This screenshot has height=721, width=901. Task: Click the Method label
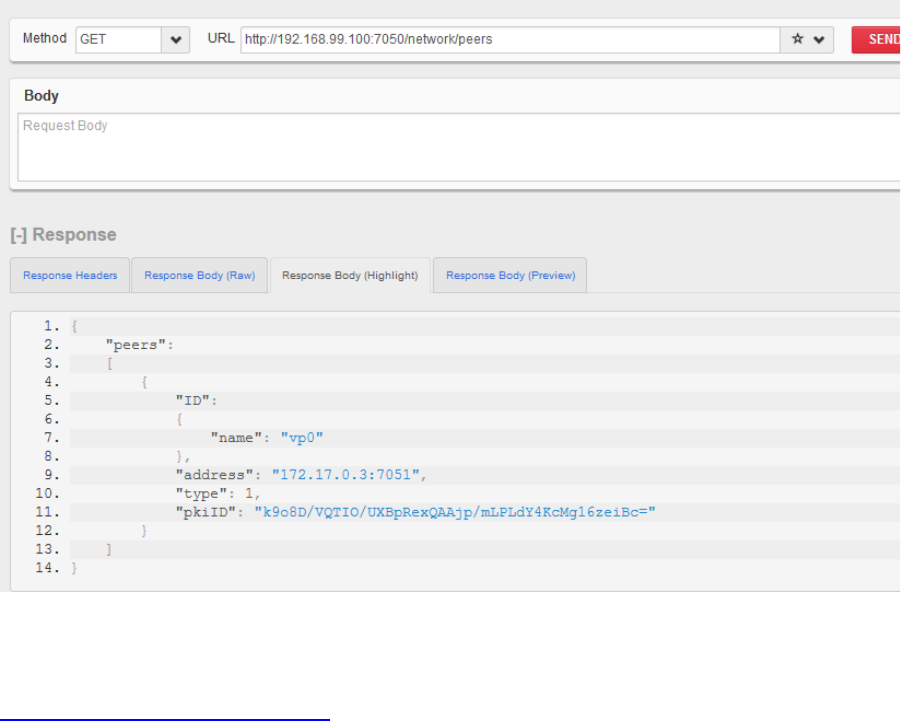pos(45,38)
